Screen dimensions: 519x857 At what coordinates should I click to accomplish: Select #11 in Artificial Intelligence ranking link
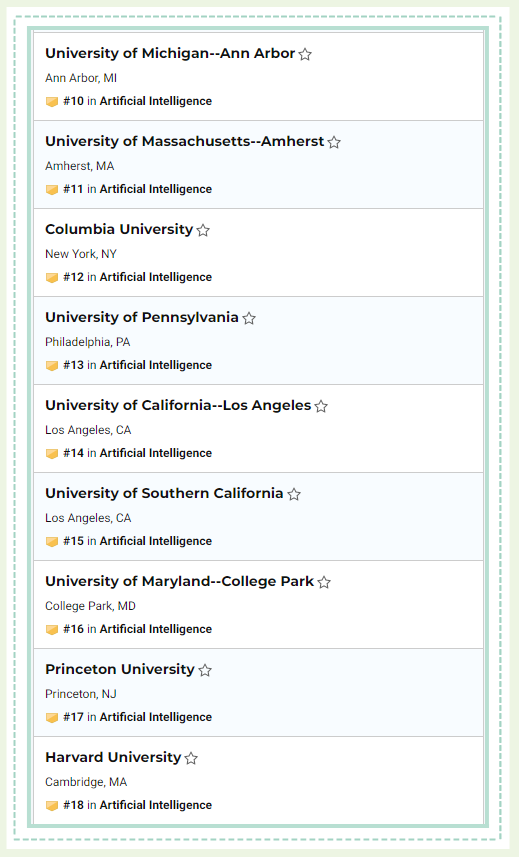pyautogui.click(x=138, y=189)
